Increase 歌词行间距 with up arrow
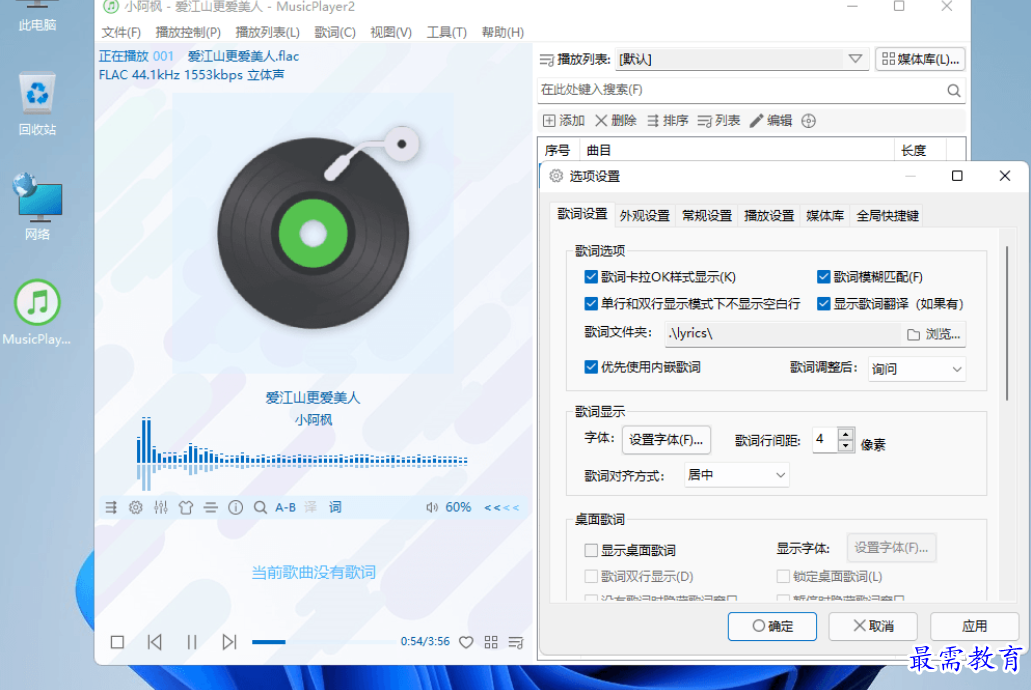 pos(846,433)
